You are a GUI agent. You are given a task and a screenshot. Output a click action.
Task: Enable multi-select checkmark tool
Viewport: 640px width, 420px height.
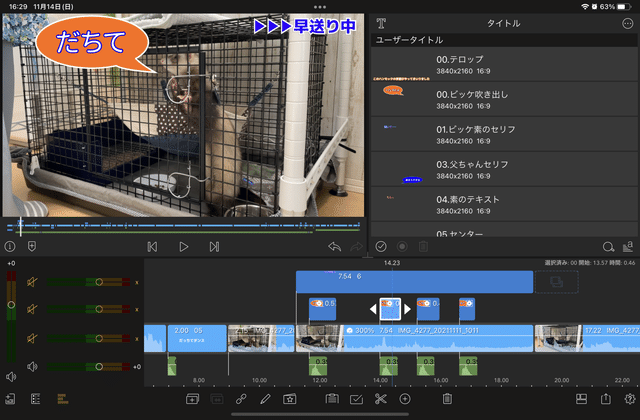click(x=356, y=399)
